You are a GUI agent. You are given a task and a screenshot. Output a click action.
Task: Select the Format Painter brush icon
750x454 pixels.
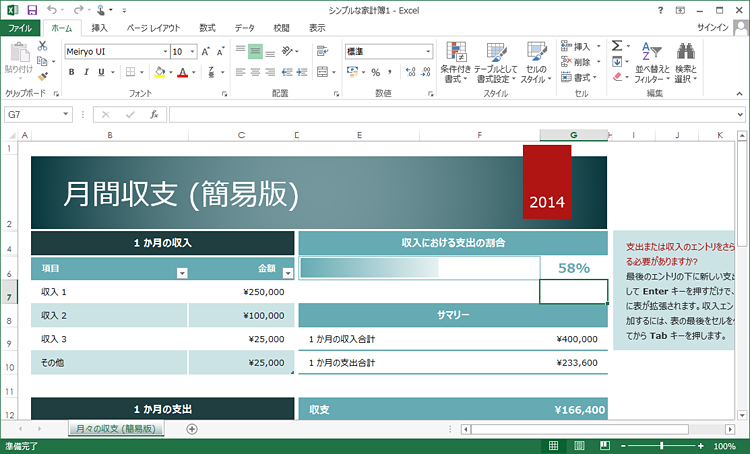point(43,77)
